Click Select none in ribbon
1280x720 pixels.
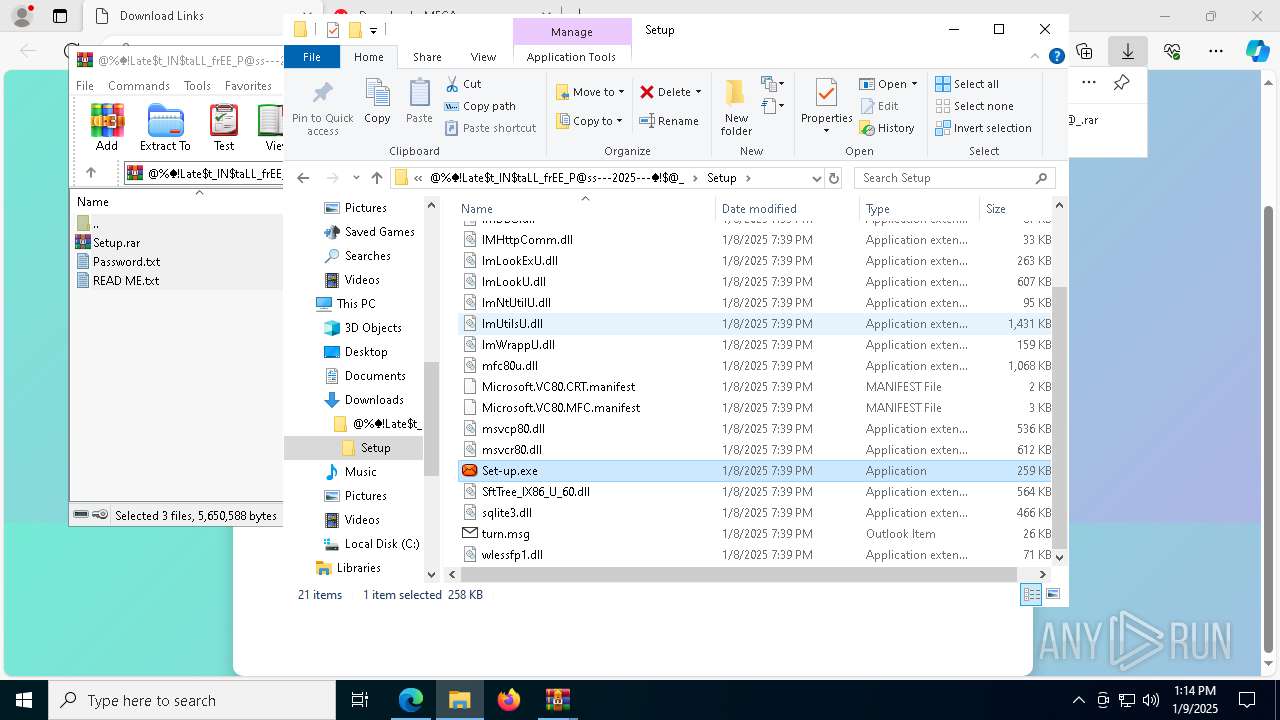pos(974,106)
